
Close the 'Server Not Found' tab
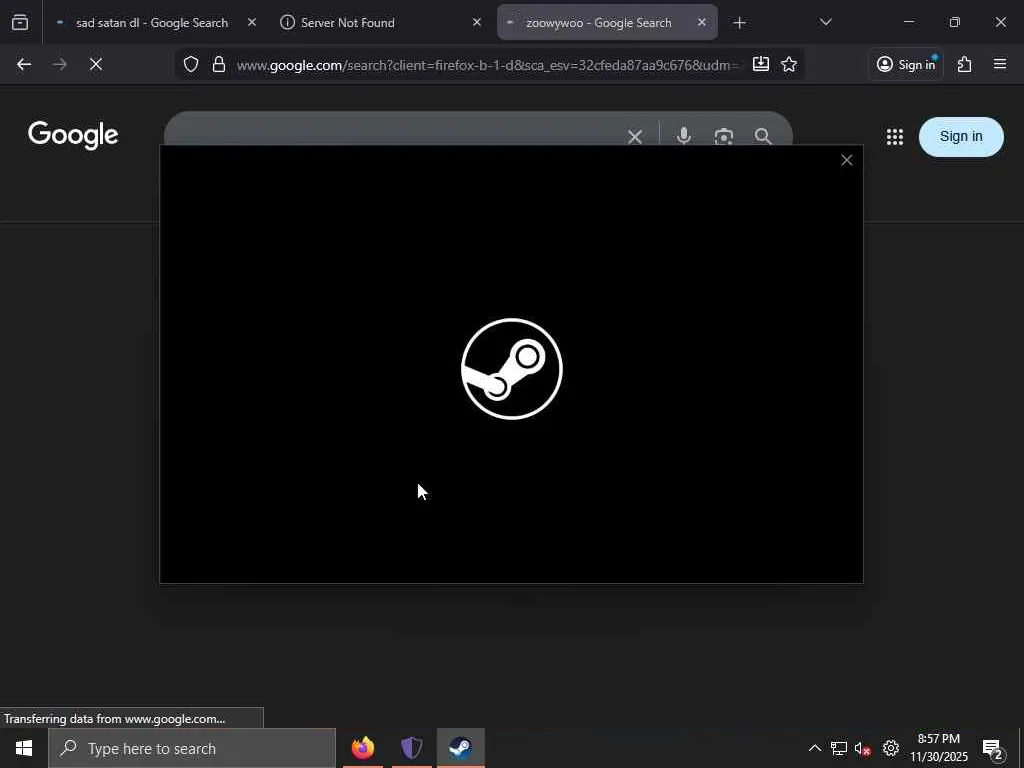tap(477, 22)
